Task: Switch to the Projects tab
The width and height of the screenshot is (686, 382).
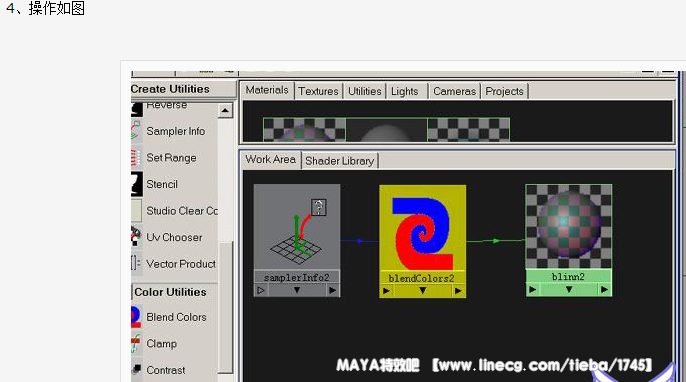Action: pyautogui.click(x=504, y=91)
